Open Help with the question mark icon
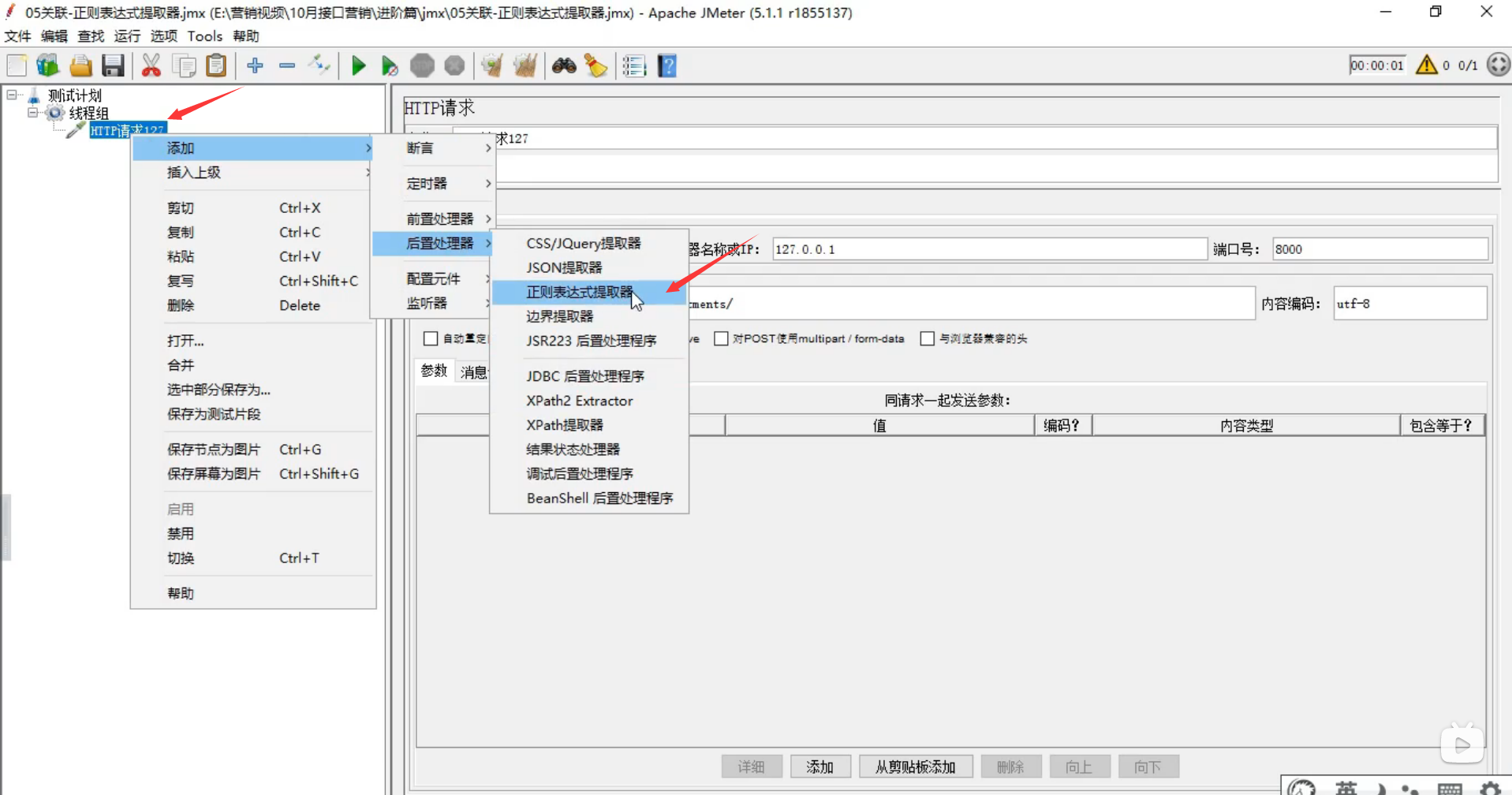The width and height of the screenshot is (1512, 795). point(667,65)
